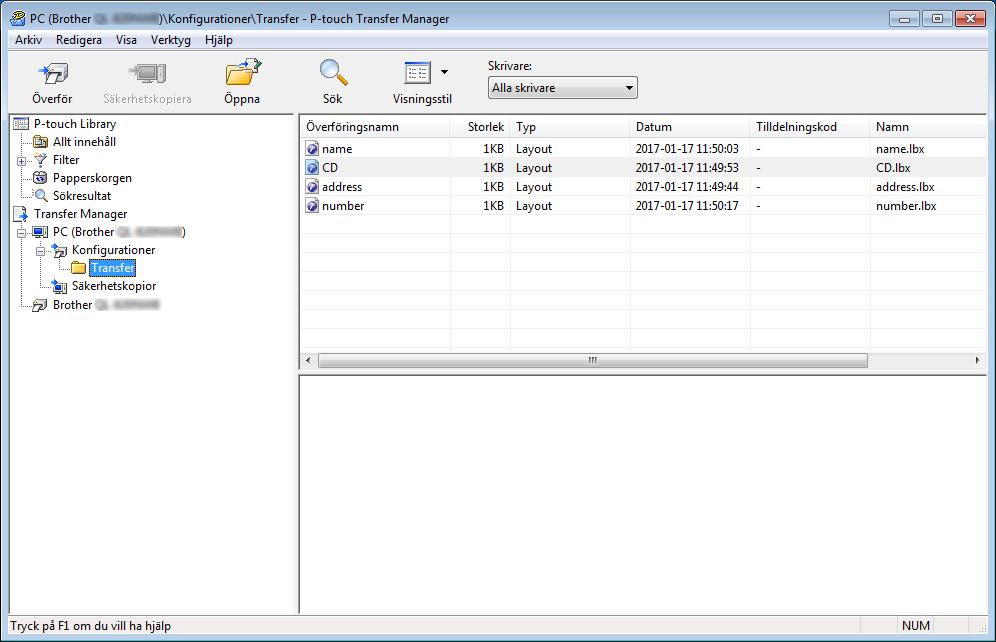
Task: Open the Hjälp menu
Action: tap(219, 39)
